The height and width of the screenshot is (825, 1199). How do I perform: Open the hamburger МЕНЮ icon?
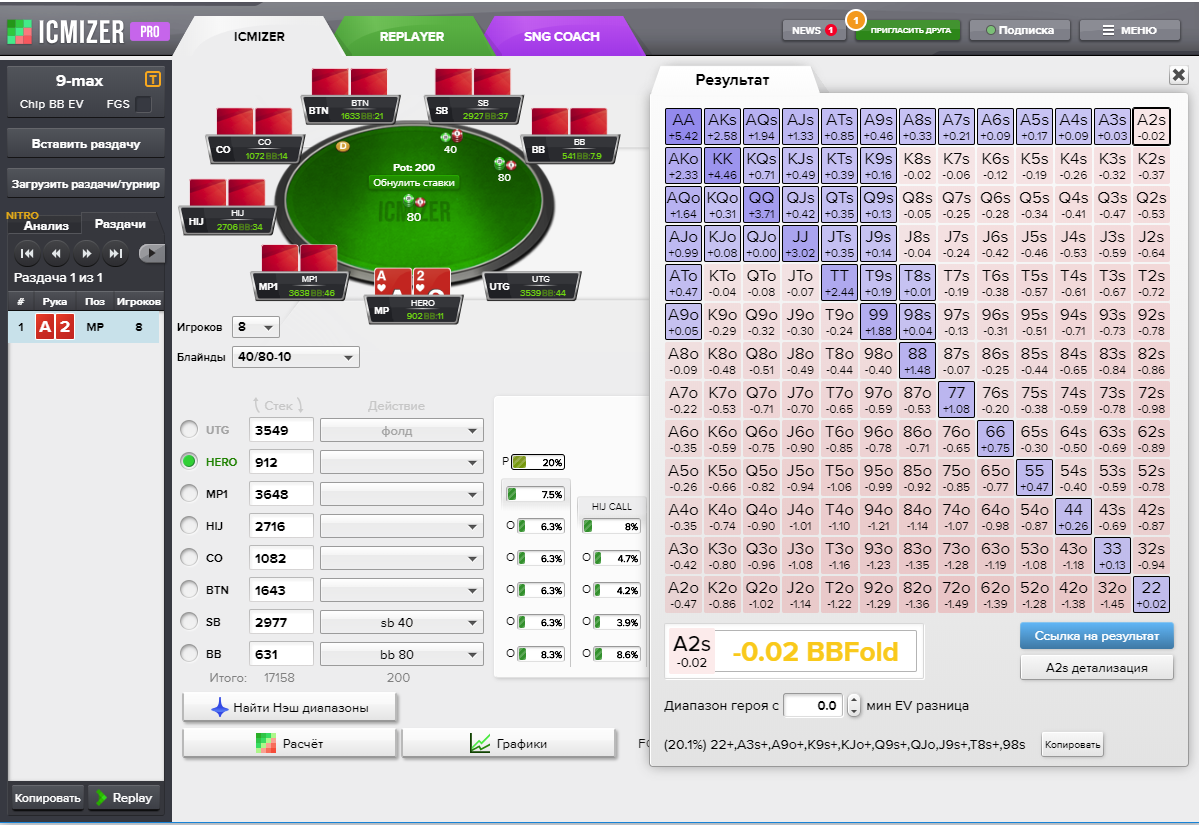point(1108,31)
